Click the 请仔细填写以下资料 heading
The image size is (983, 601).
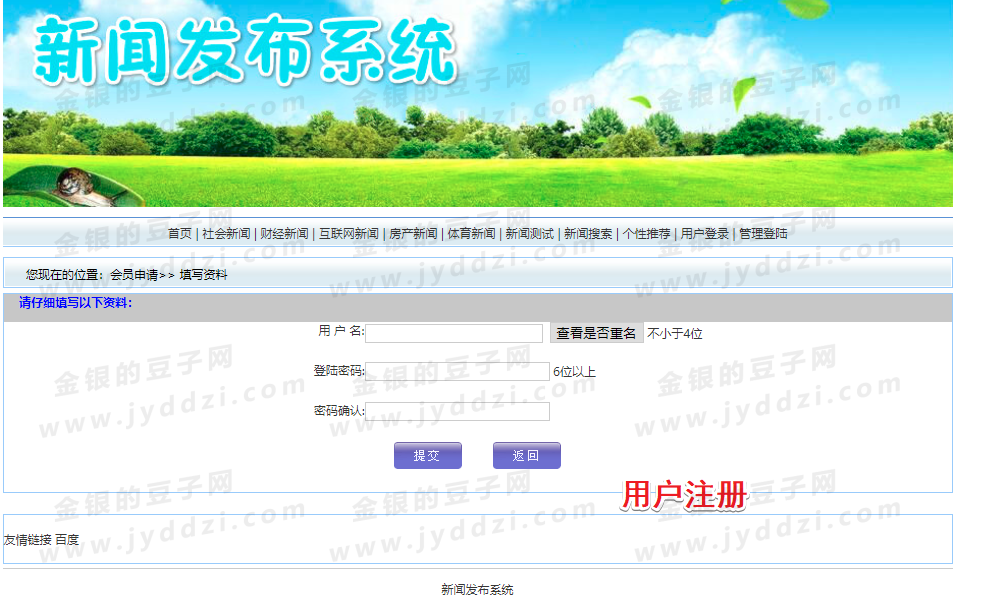pyautogui.click(x=75, y=303)
